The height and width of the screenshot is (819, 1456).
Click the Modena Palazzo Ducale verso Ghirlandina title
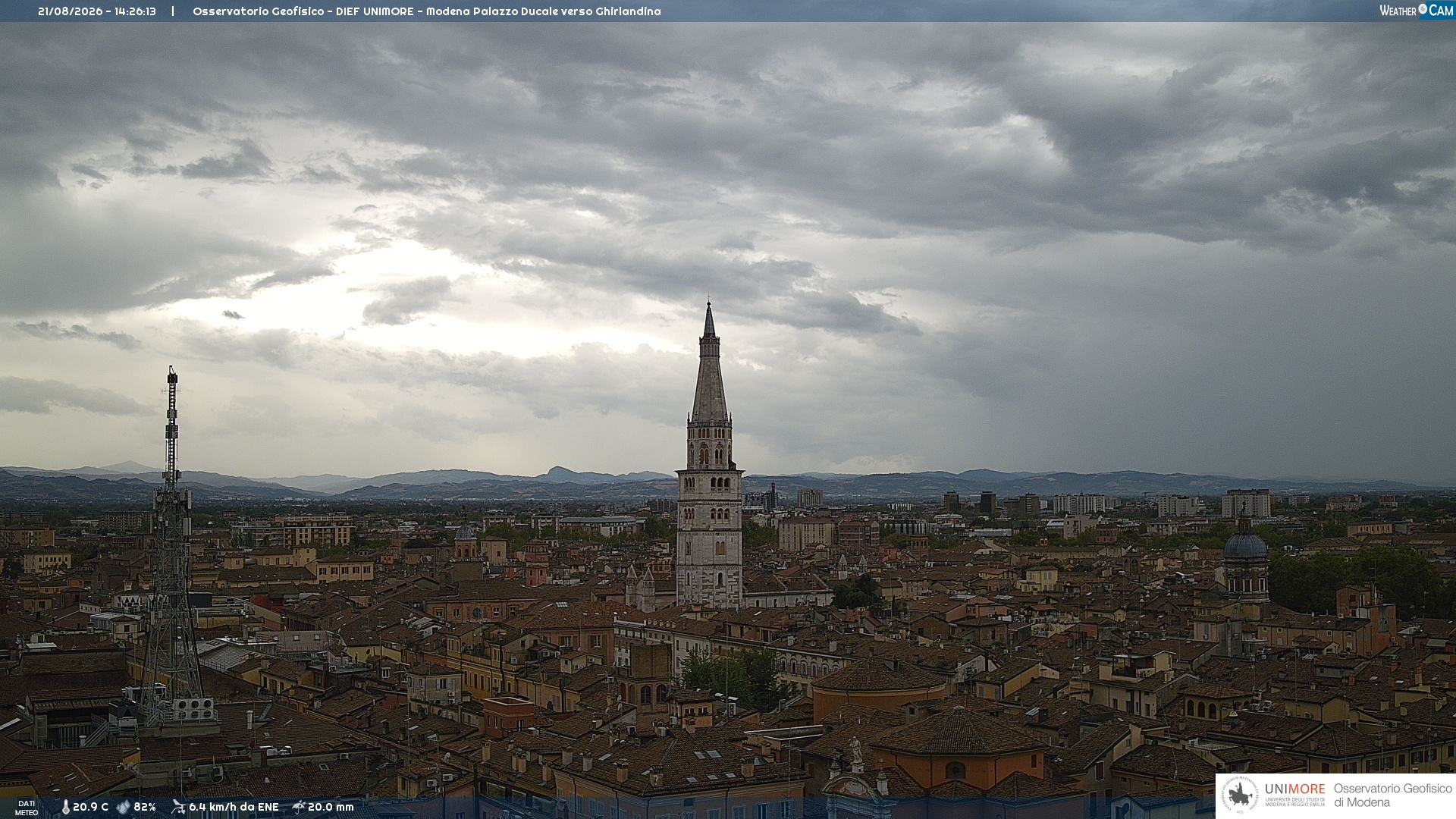coord(544,11)
